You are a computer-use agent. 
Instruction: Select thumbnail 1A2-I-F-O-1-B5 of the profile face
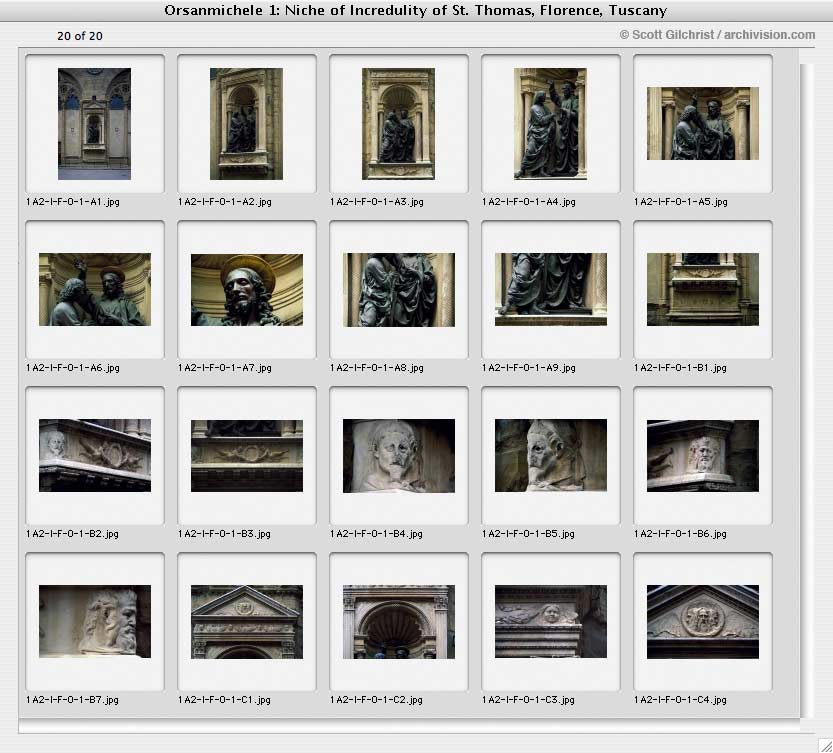pyautogui.click(x=551, y=455)
